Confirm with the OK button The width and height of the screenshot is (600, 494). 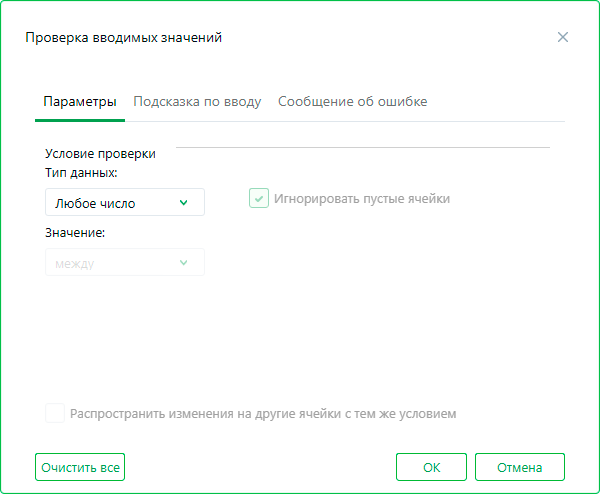point(431,467)
